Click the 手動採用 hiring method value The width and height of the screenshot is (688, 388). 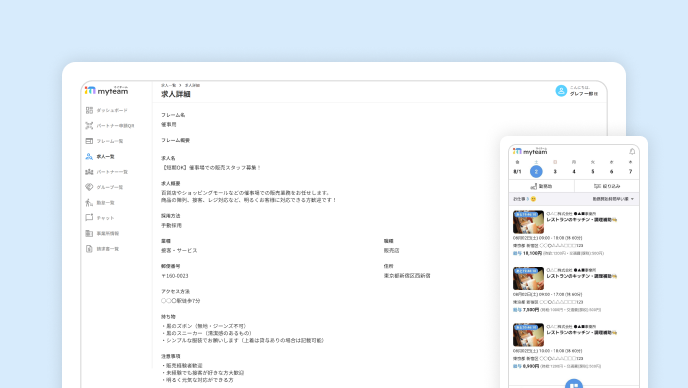(171, 225)
